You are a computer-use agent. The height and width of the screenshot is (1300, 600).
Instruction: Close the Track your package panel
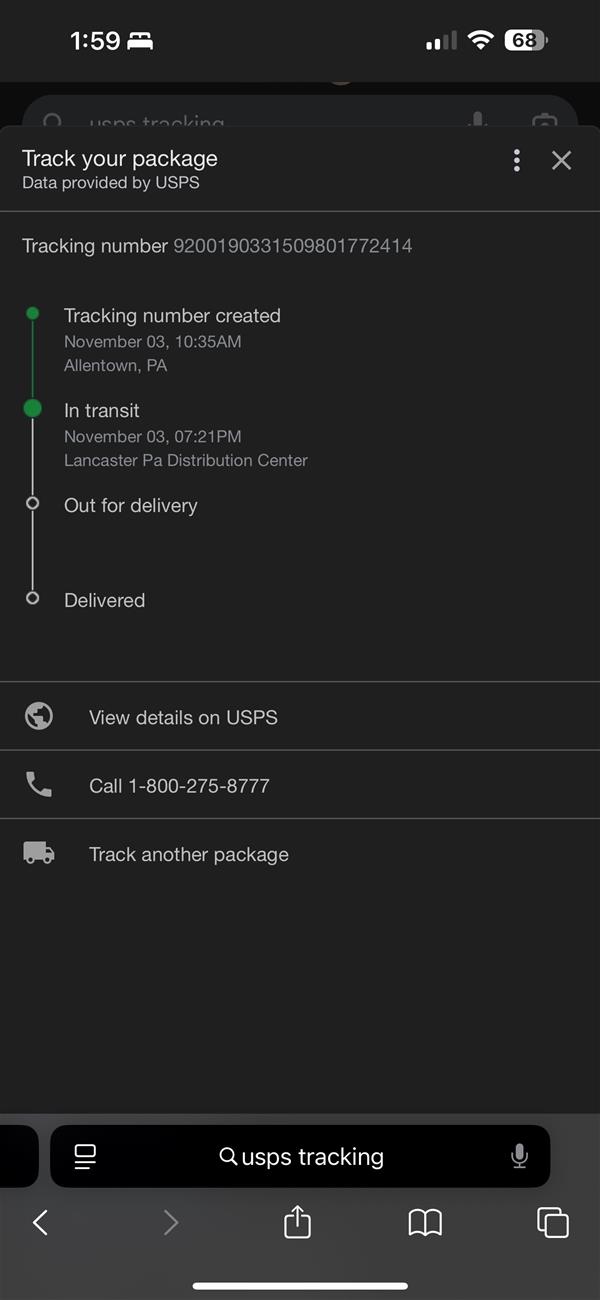pyautogui.click(x=562, y=160)
